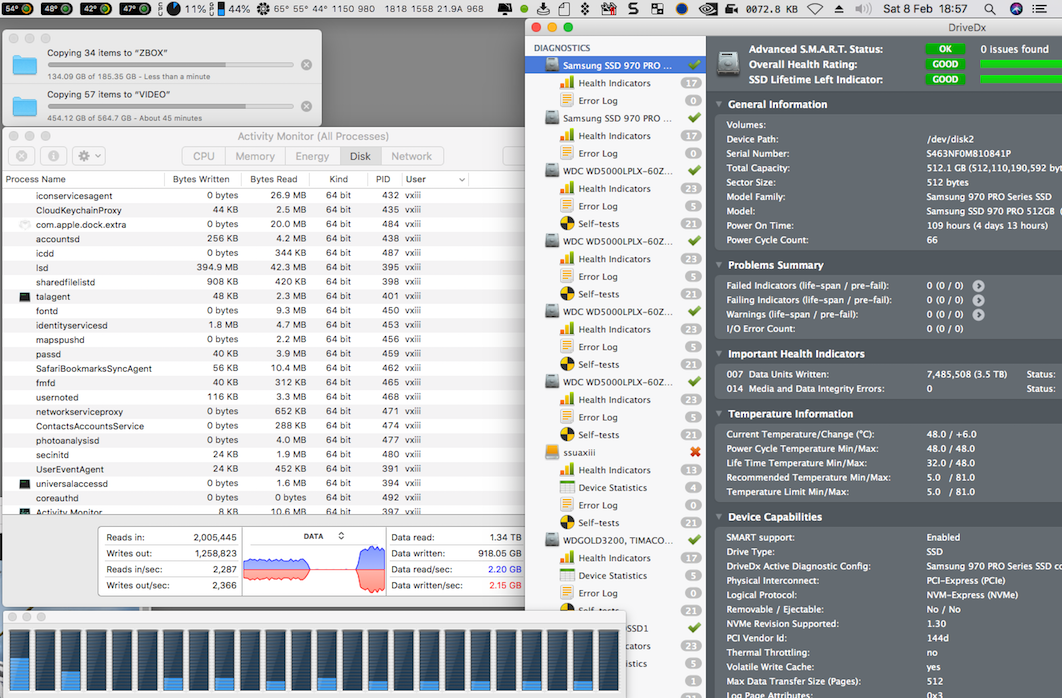Screen dimensions: 1062x698
Task: Click the ZBOX copy progress bar
Action: tap(171, 65)
